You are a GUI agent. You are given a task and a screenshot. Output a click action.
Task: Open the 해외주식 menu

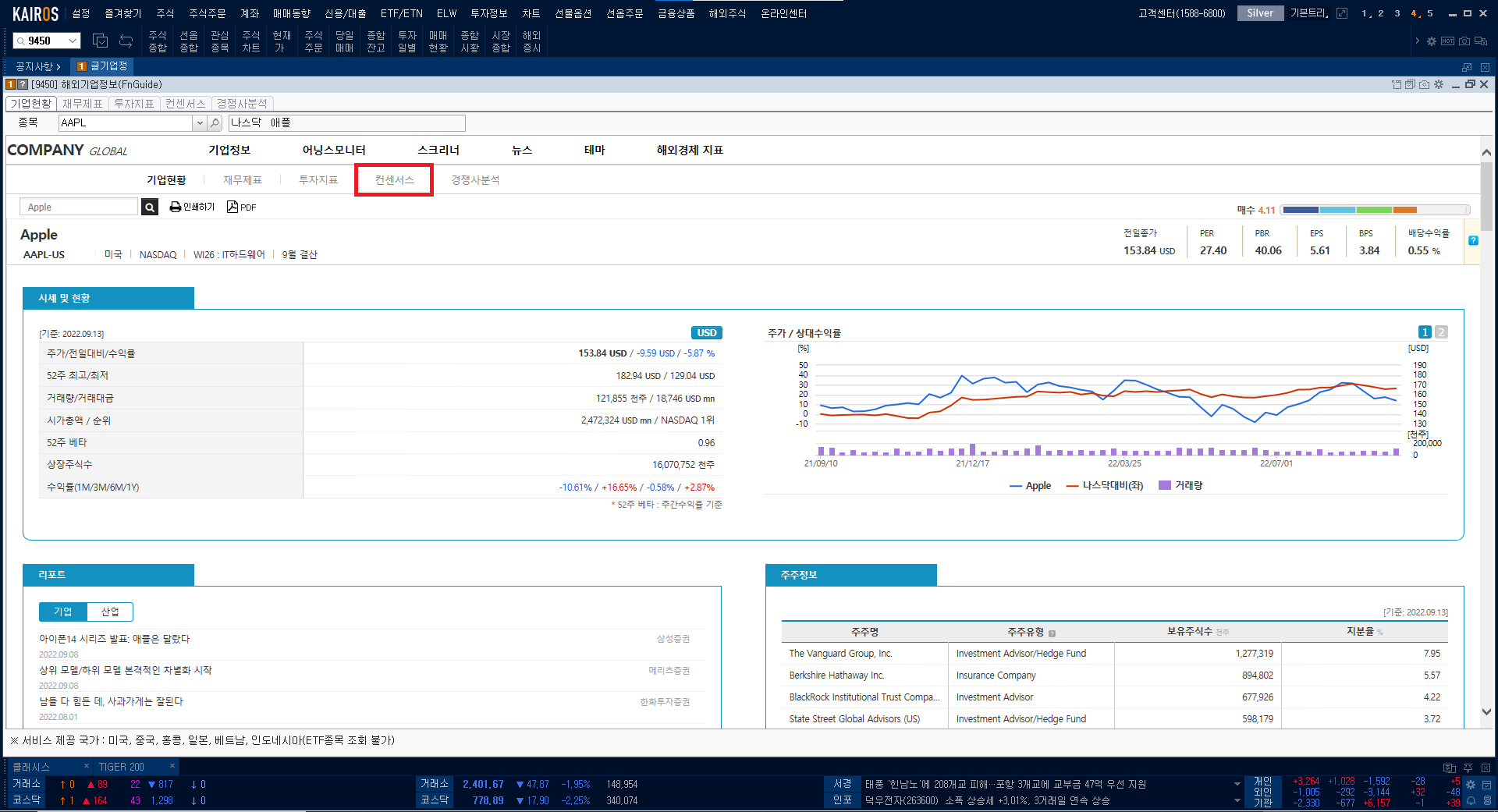coord(727,13)
